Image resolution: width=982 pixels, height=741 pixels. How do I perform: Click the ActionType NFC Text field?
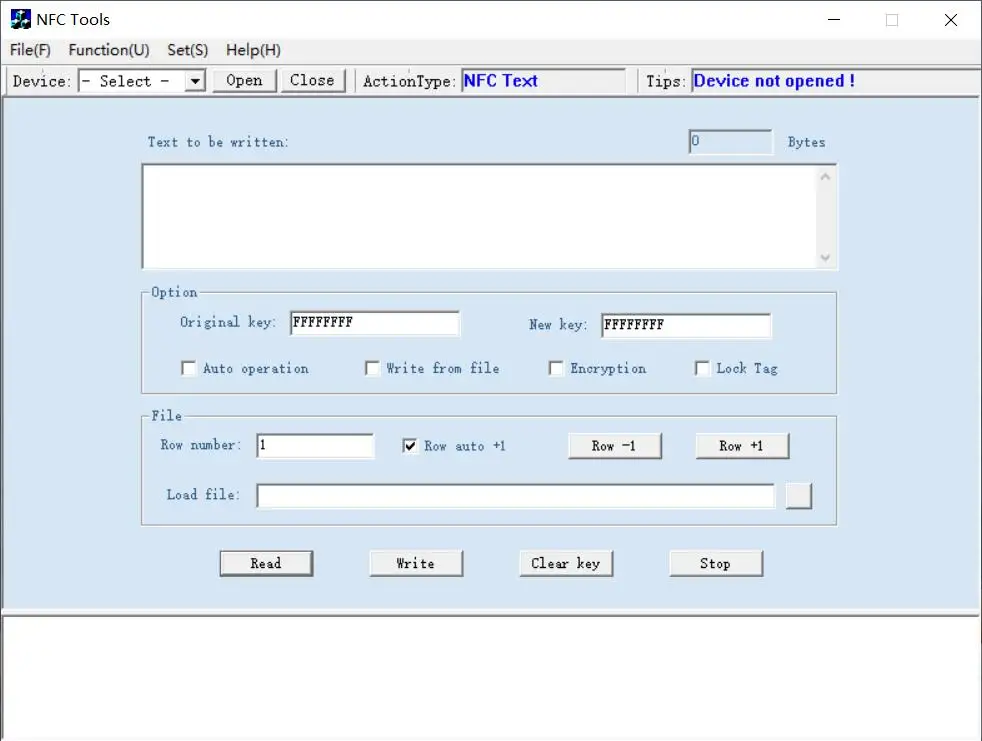point(543,81)
